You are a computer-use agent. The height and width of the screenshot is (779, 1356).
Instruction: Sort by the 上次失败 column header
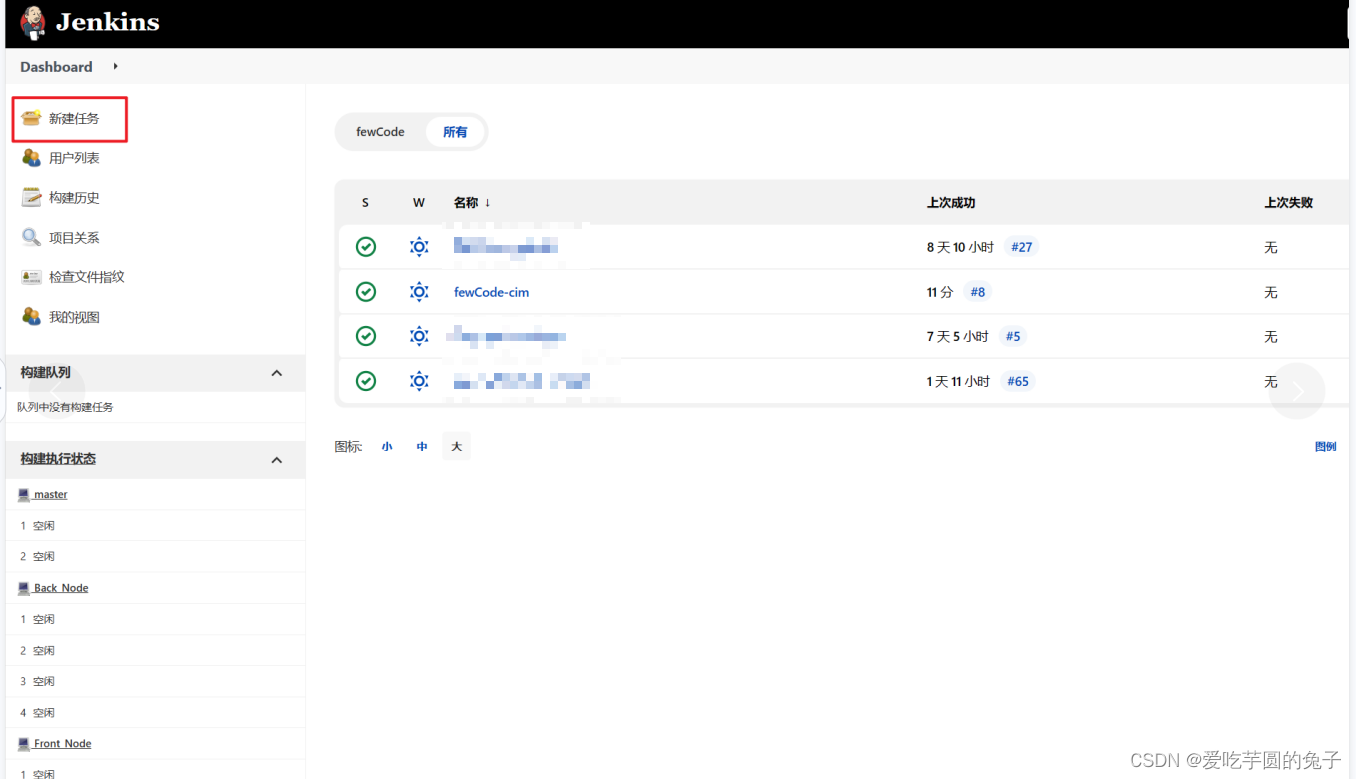point(1289,203)
